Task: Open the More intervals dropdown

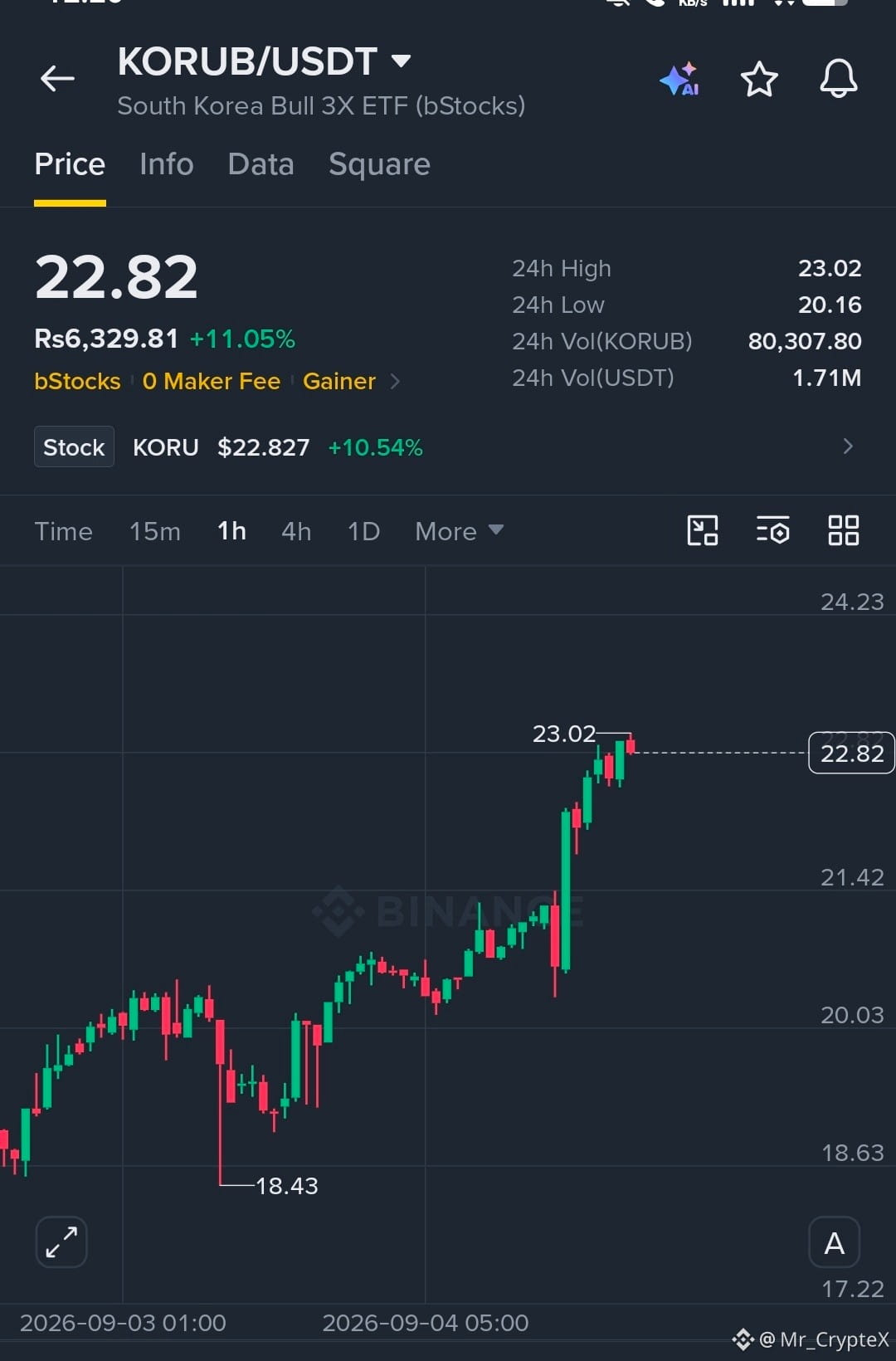Action: 460,531
